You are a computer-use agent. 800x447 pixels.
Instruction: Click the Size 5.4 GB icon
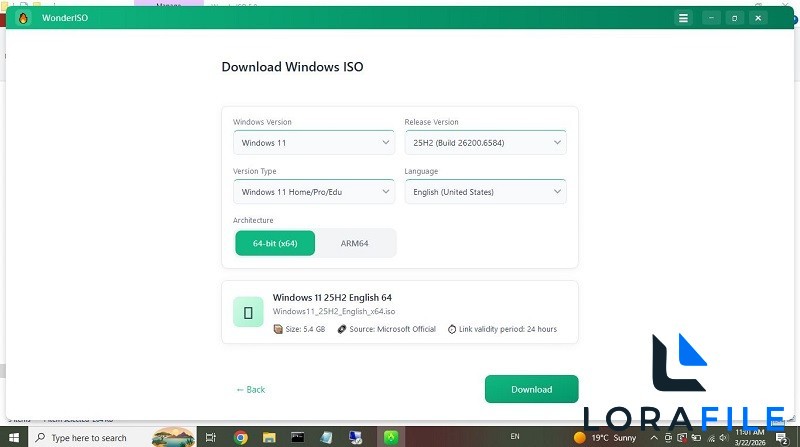point(278,329)
